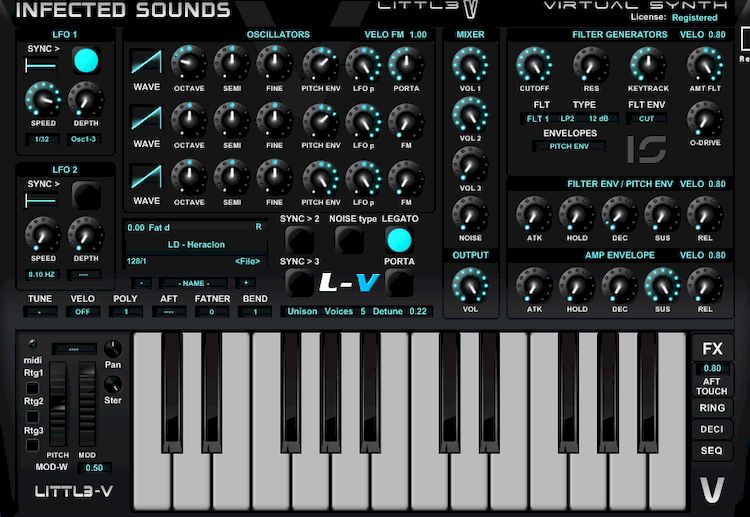This screenshot has width=750, height=517.
Task: Open the DECI section
Action: (x=712, y=429)
